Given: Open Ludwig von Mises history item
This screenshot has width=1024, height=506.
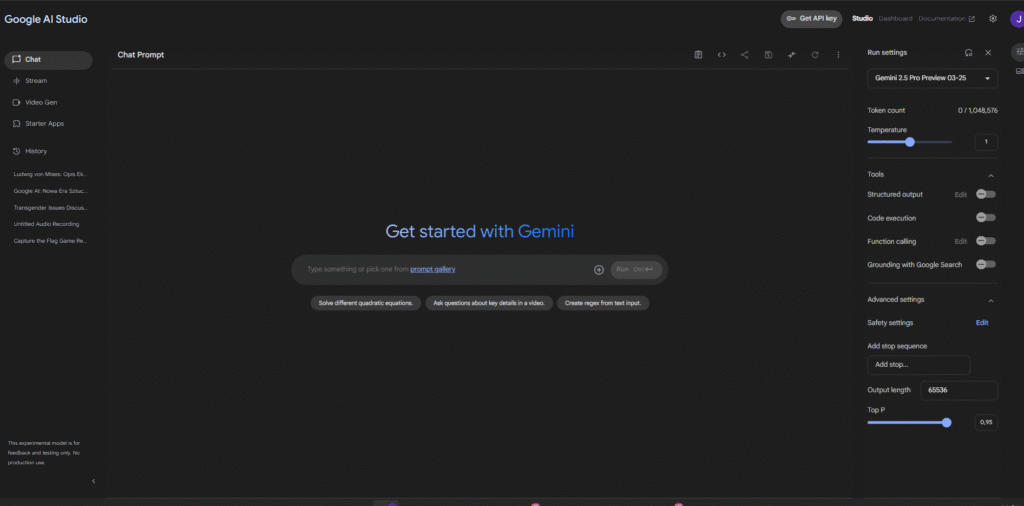Looking at the screenshot, I should 50,174.
